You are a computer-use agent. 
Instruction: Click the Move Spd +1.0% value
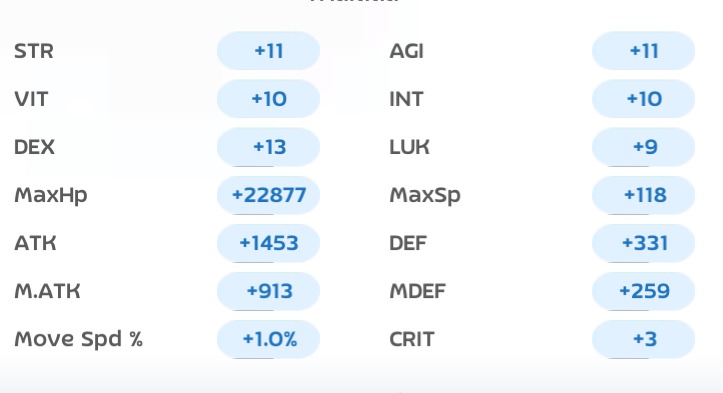click(x=268, y=339)
